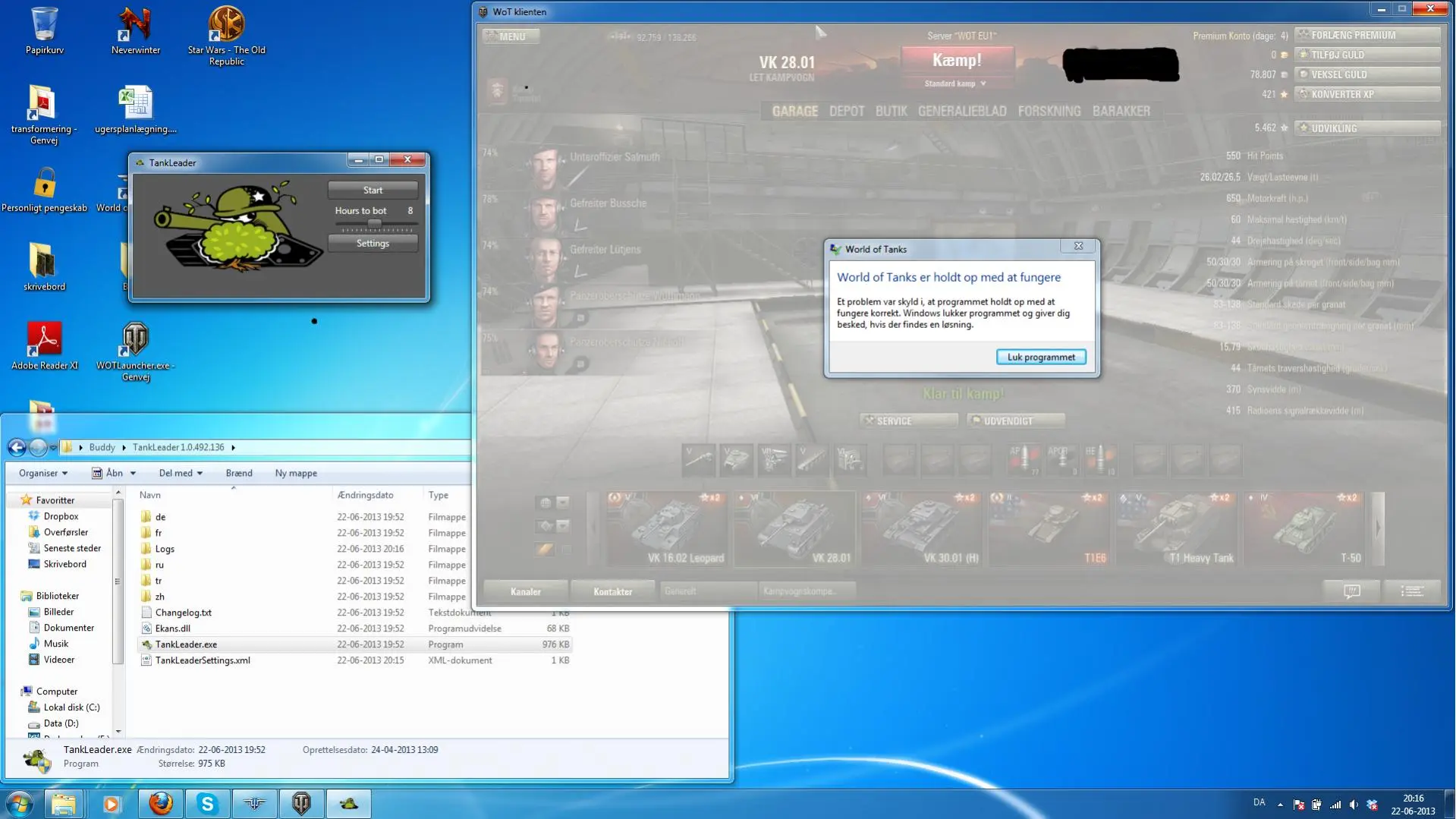
Task: Open the Åbn dropdown arrow in Explorer
Action: coord(133,473)
